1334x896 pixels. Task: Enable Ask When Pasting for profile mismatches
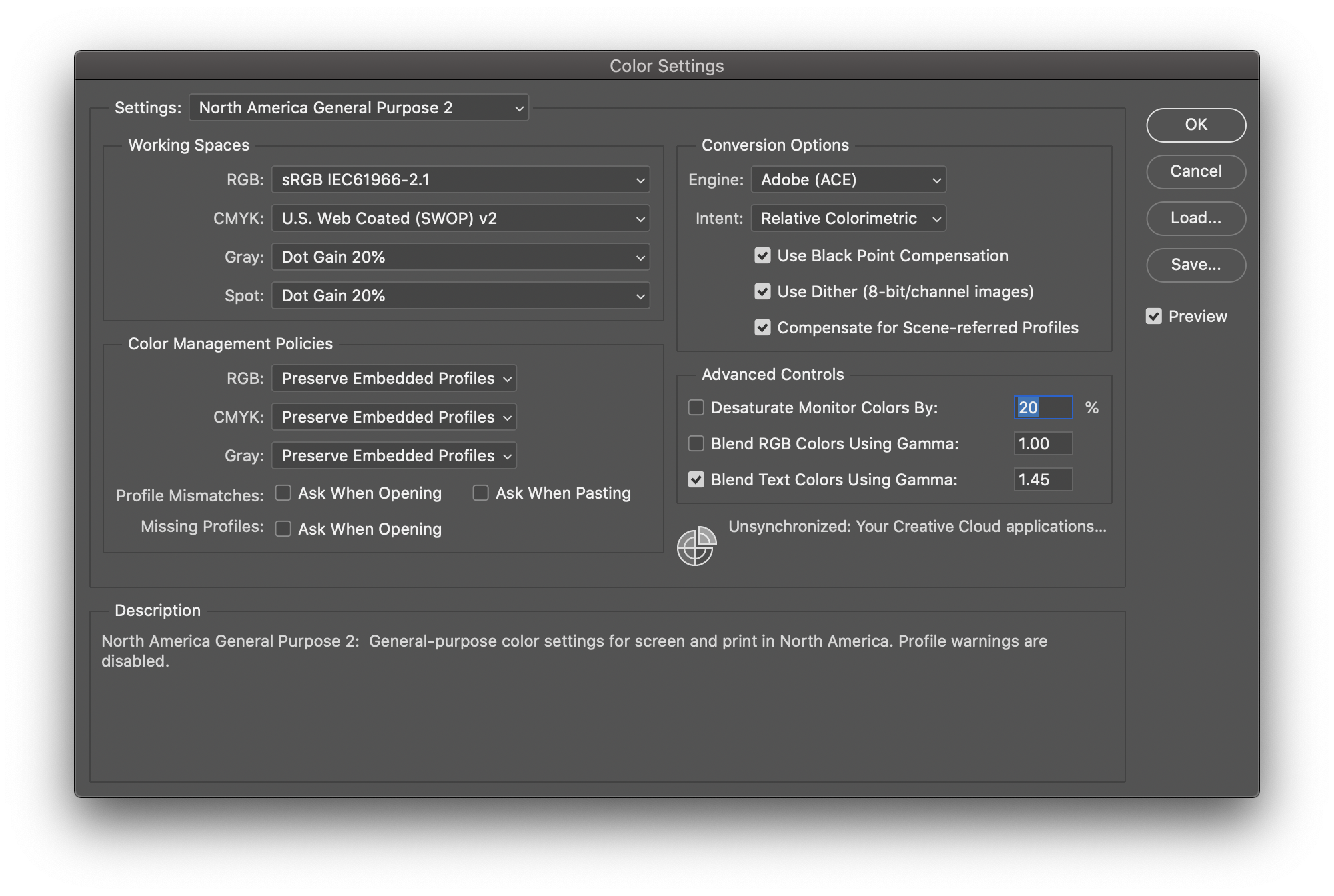[x=481, y=492]
